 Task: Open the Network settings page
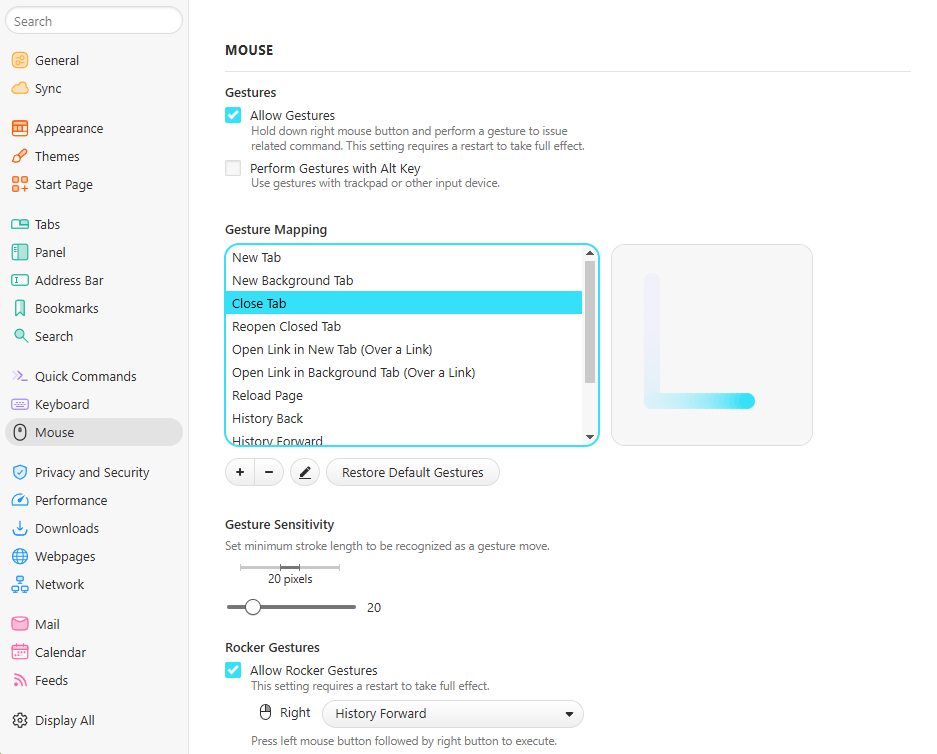point(60,584)
